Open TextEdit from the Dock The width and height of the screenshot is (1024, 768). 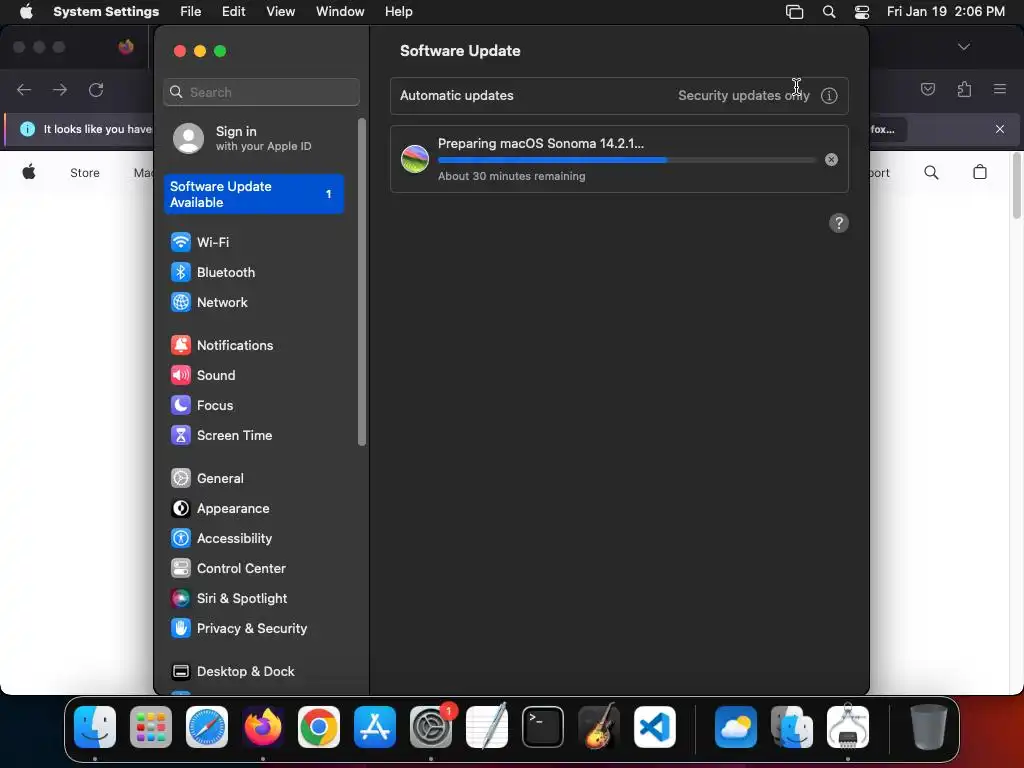(x=487, y=726)
